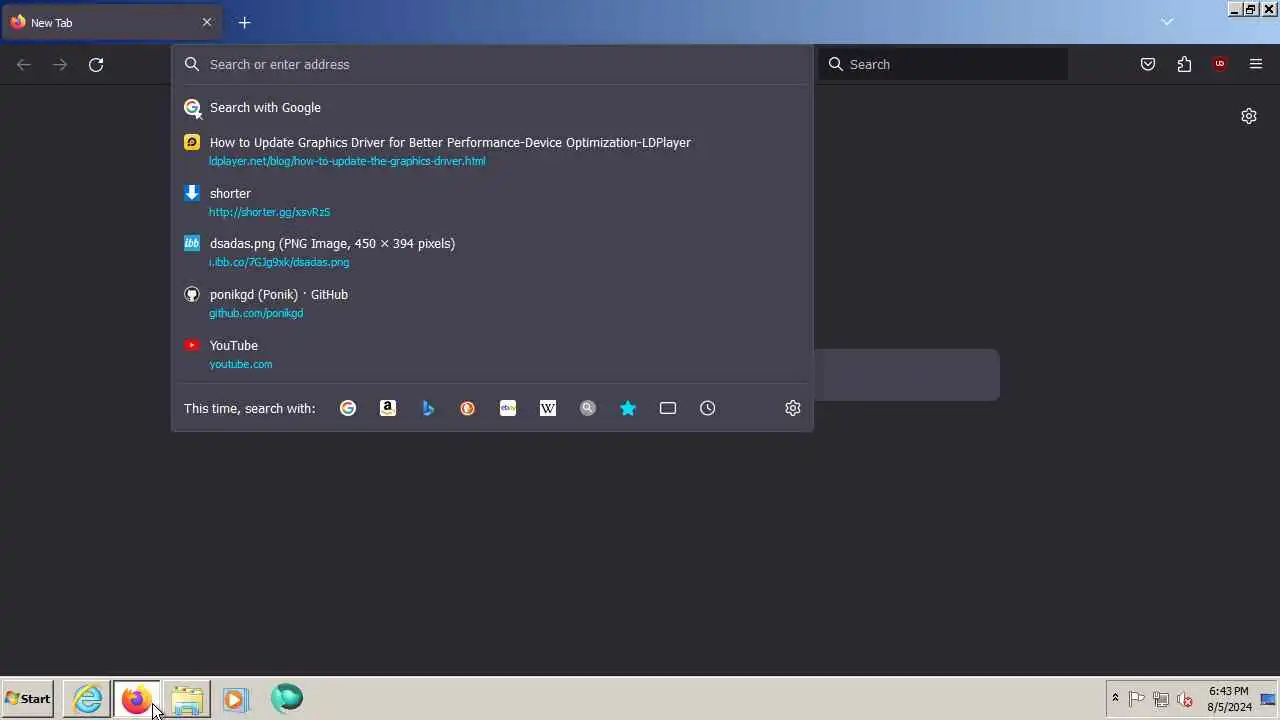Open the shorter suggestion entry
1280x720 pixels.
[x=492, y=202]
